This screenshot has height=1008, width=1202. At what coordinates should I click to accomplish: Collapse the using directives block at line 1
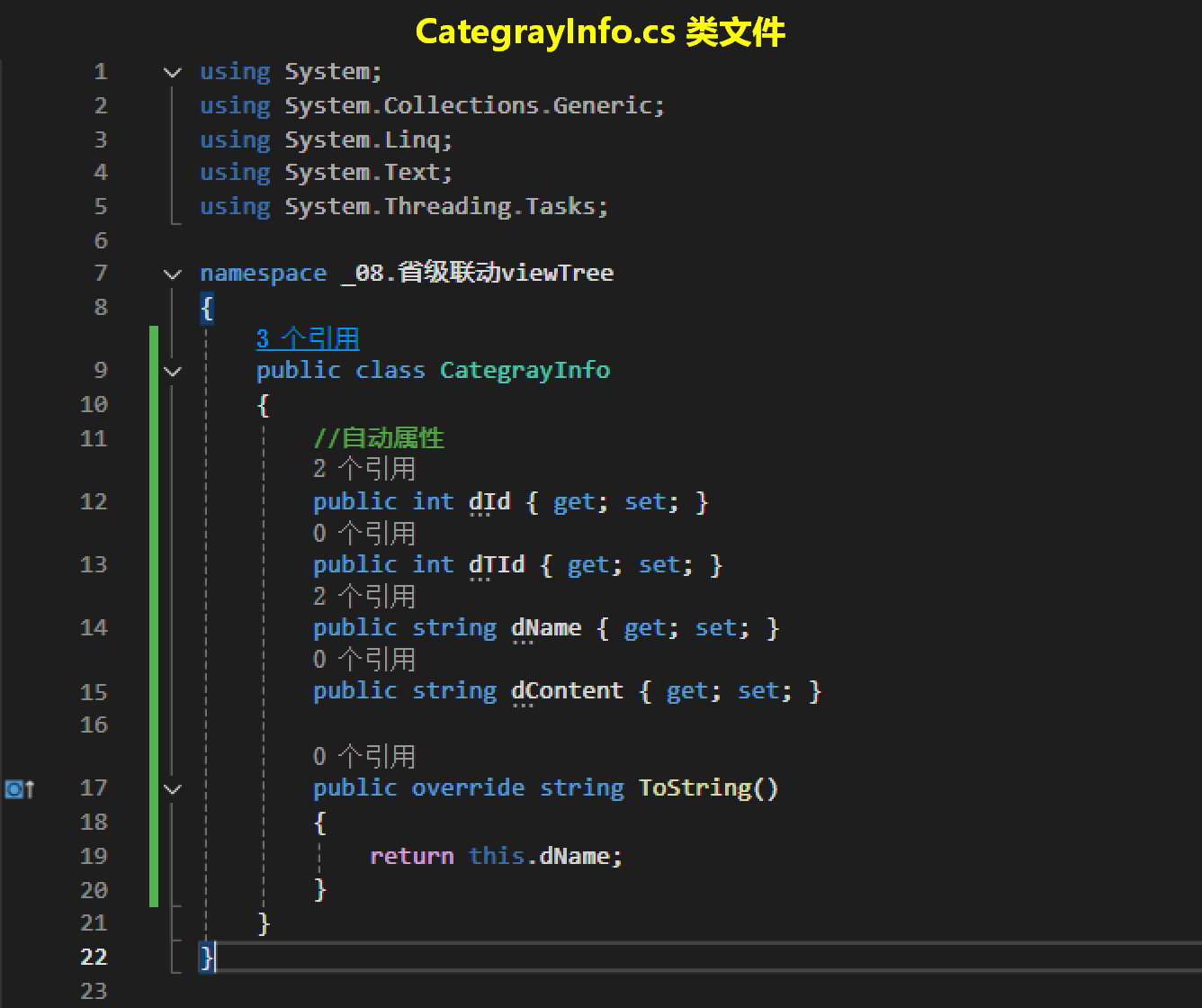tap(173, 72)
